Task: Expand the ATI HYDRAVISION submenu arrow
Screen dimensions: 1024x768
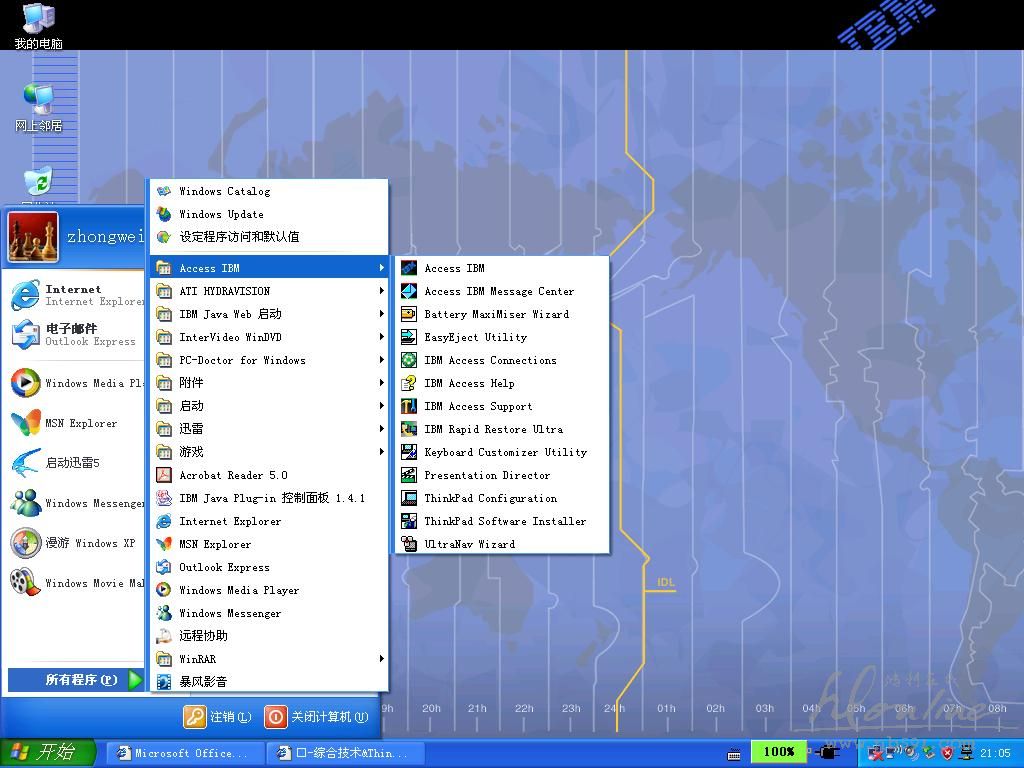Action: point(381,291)
